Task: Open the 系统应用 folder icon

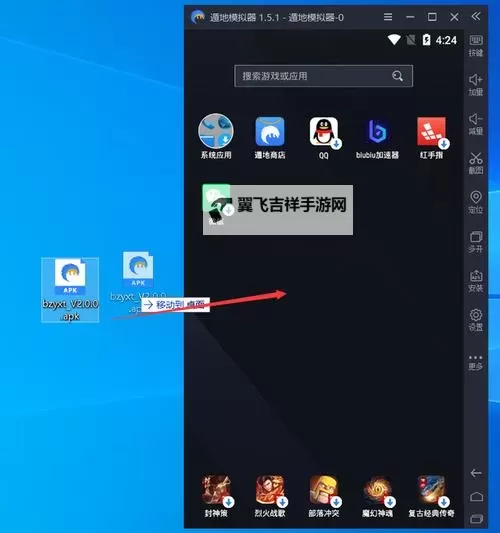Action: [x=216, y=131]
